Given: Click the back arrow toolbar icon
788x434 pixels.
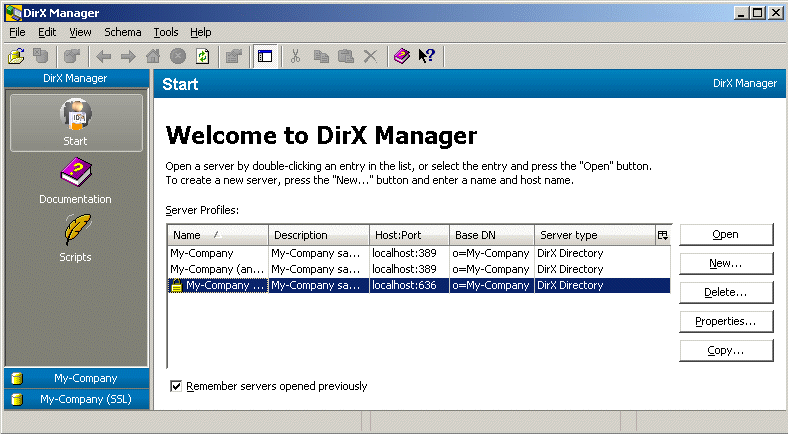Looking at the screenshot, I should click(x=104, y=56).
